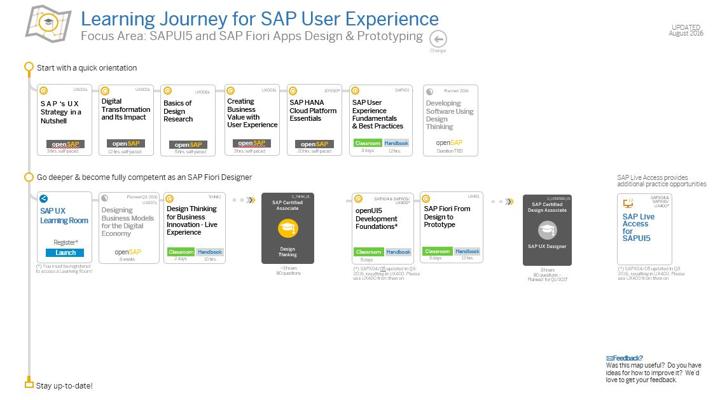This screenshot has width=720, height=400.
Task: Click Go deeper & become fully competent marker
Action: 28,177
